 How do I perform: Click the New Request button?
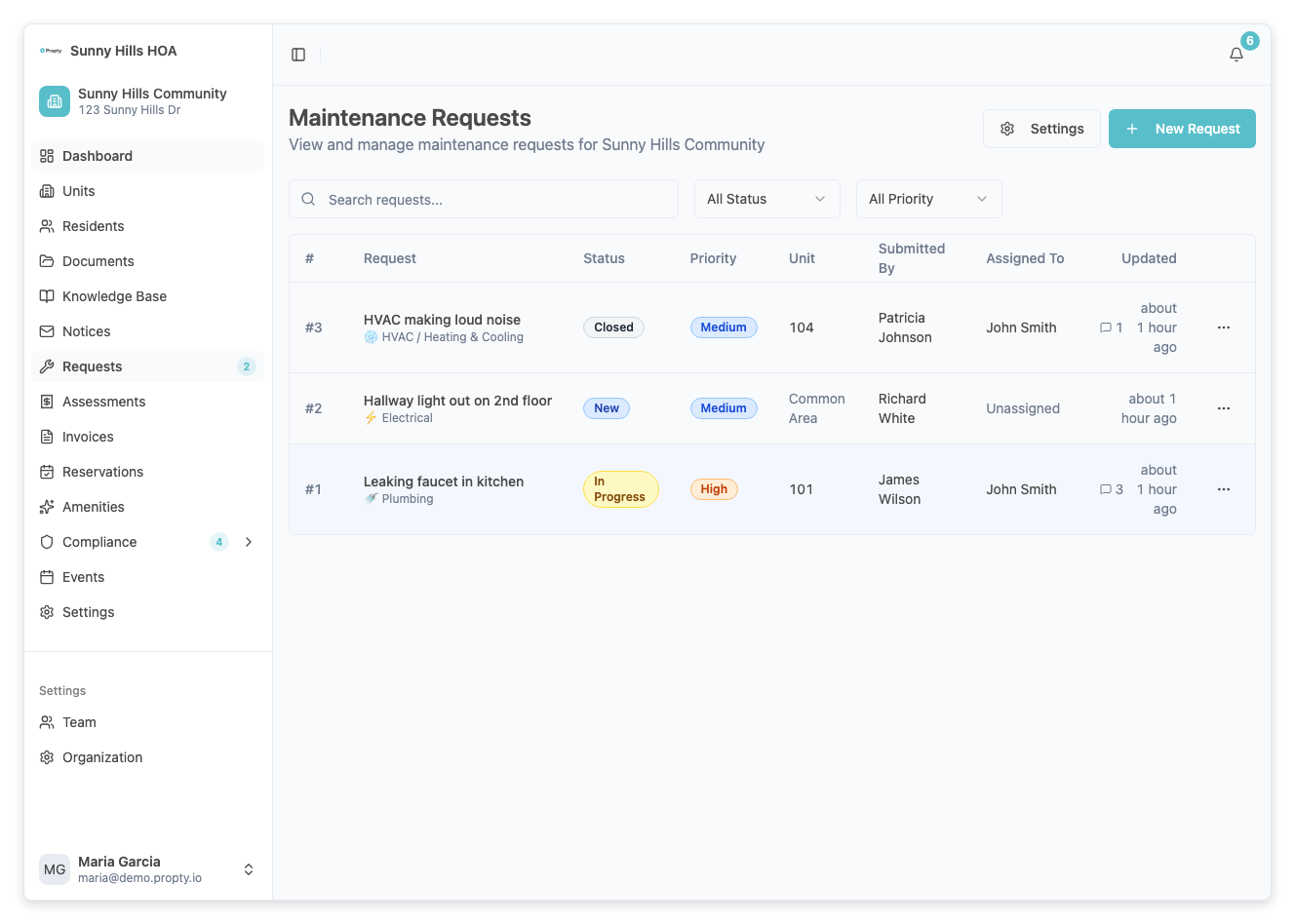click(1182, 128)
